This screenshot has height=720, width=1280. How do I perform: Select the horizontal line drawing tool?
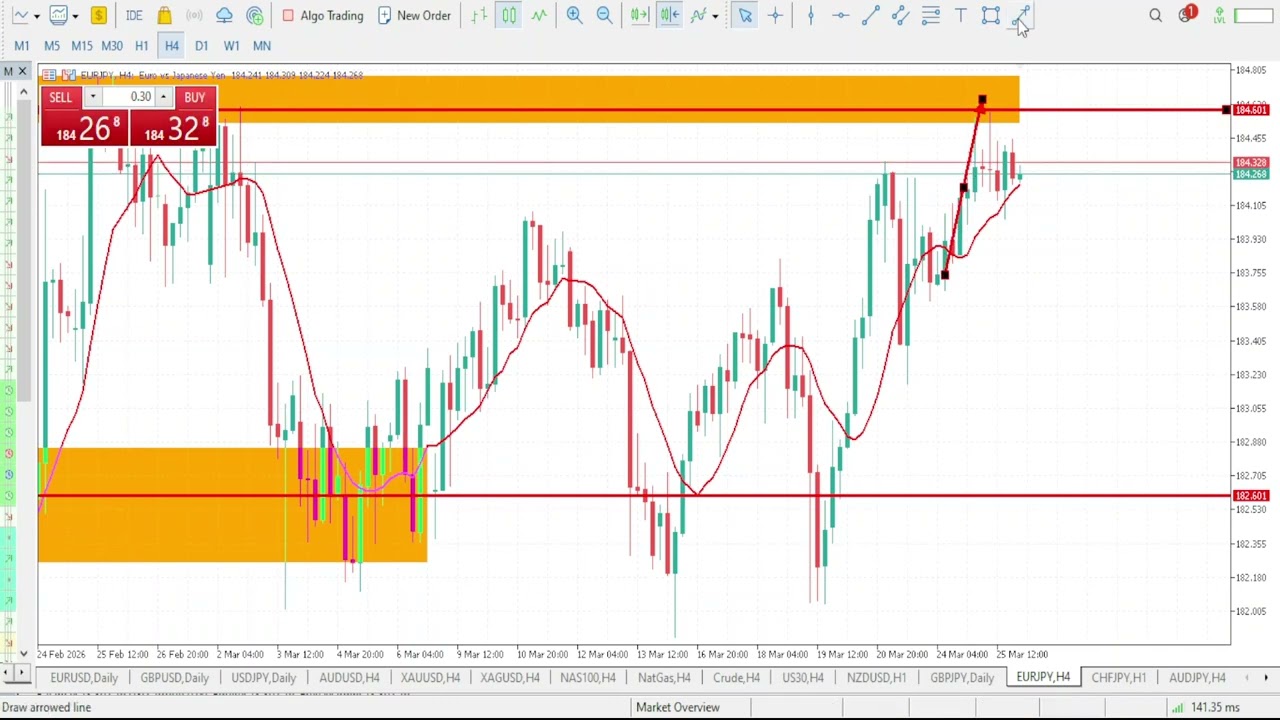point(840,15)
